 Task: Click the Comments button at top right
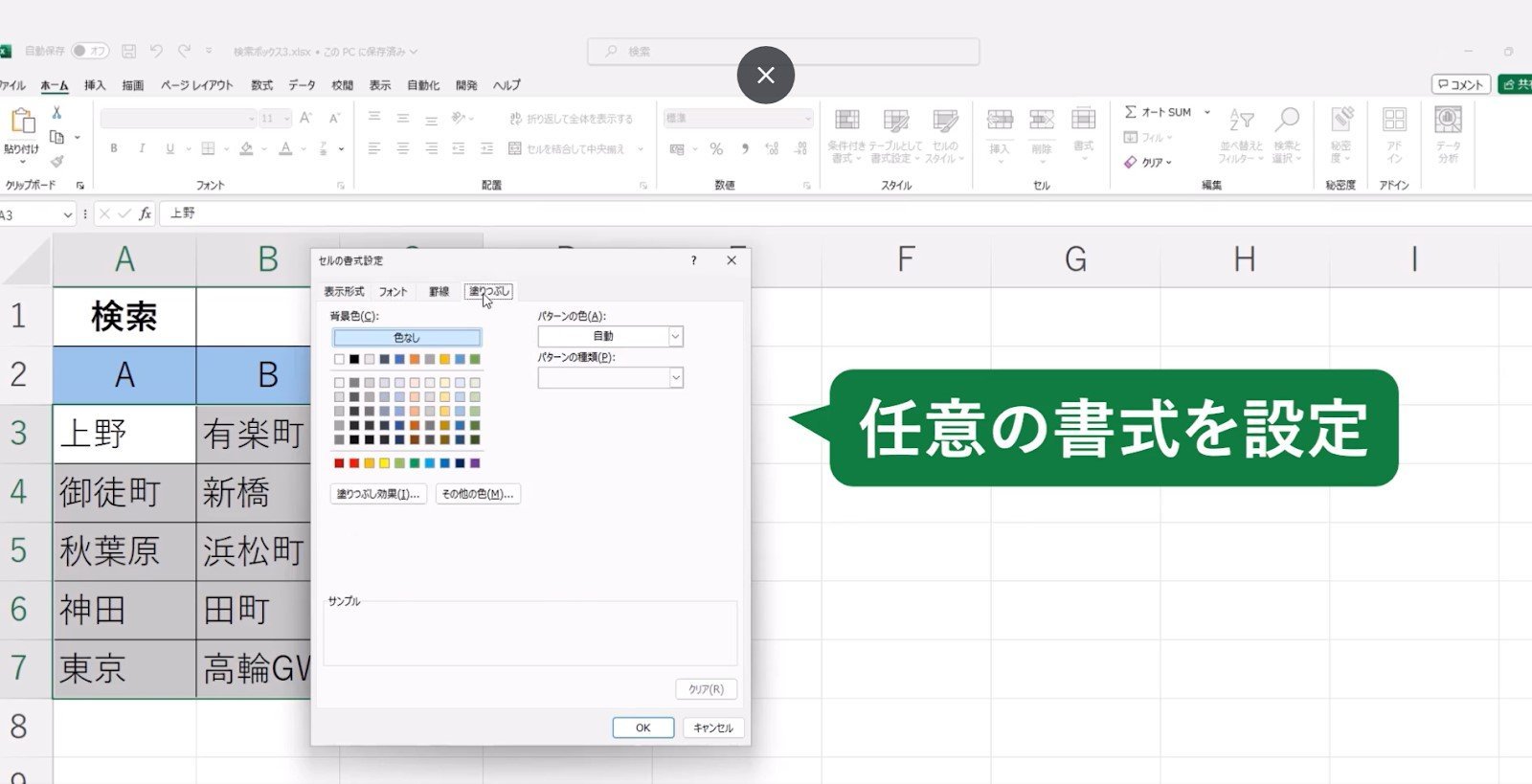(x=1461, y=84)
